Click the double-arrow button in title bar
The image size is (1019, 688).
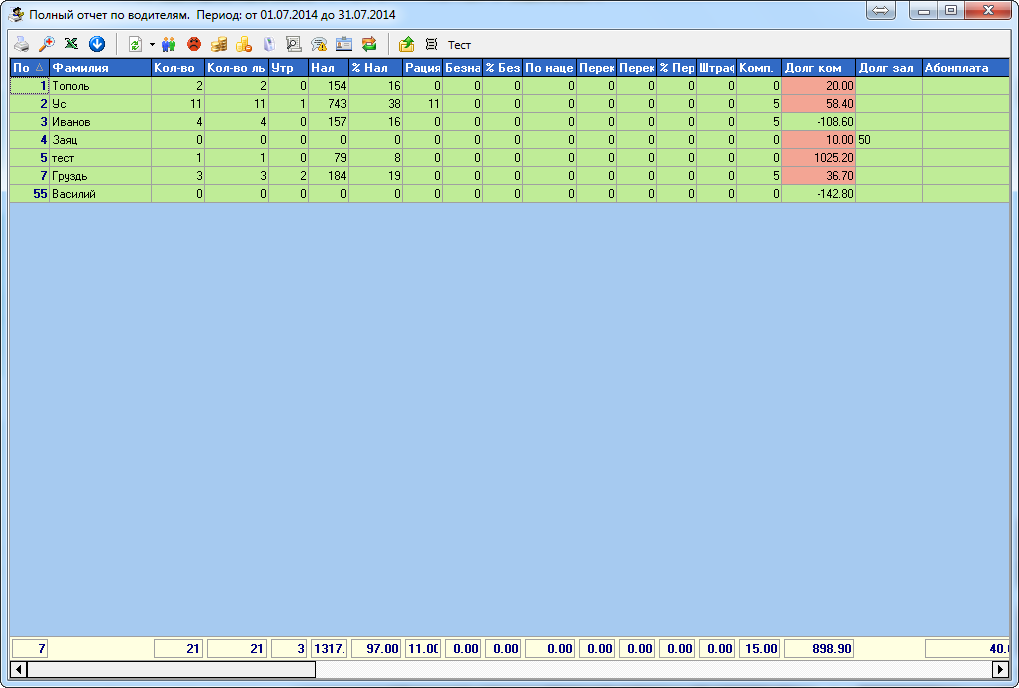[881, 10]
